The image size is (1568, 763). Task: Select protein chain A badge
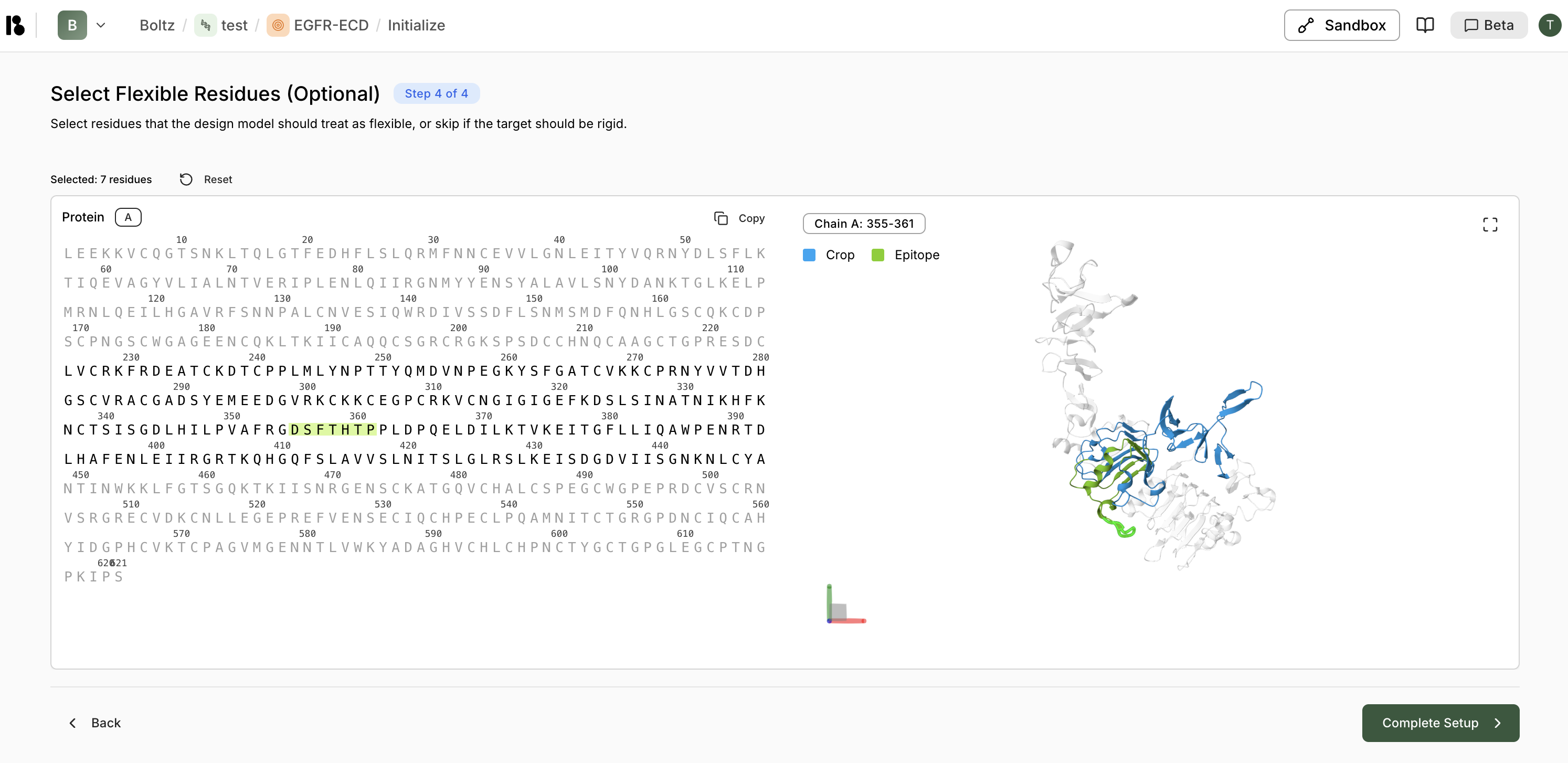128,217
